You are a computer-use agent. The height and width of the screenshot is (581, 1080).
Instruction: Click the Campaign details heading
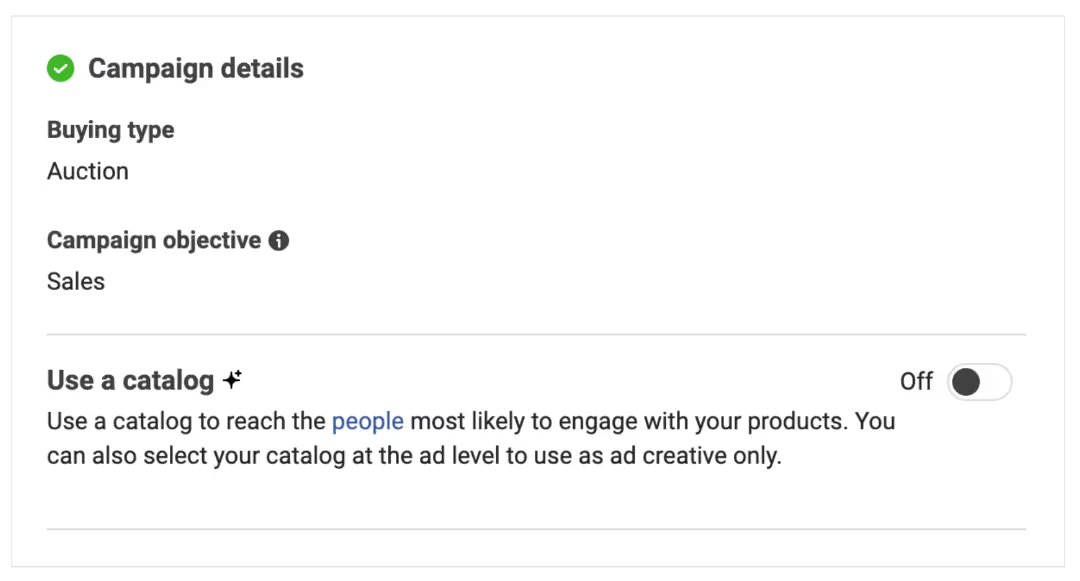[x=196, y=69]
